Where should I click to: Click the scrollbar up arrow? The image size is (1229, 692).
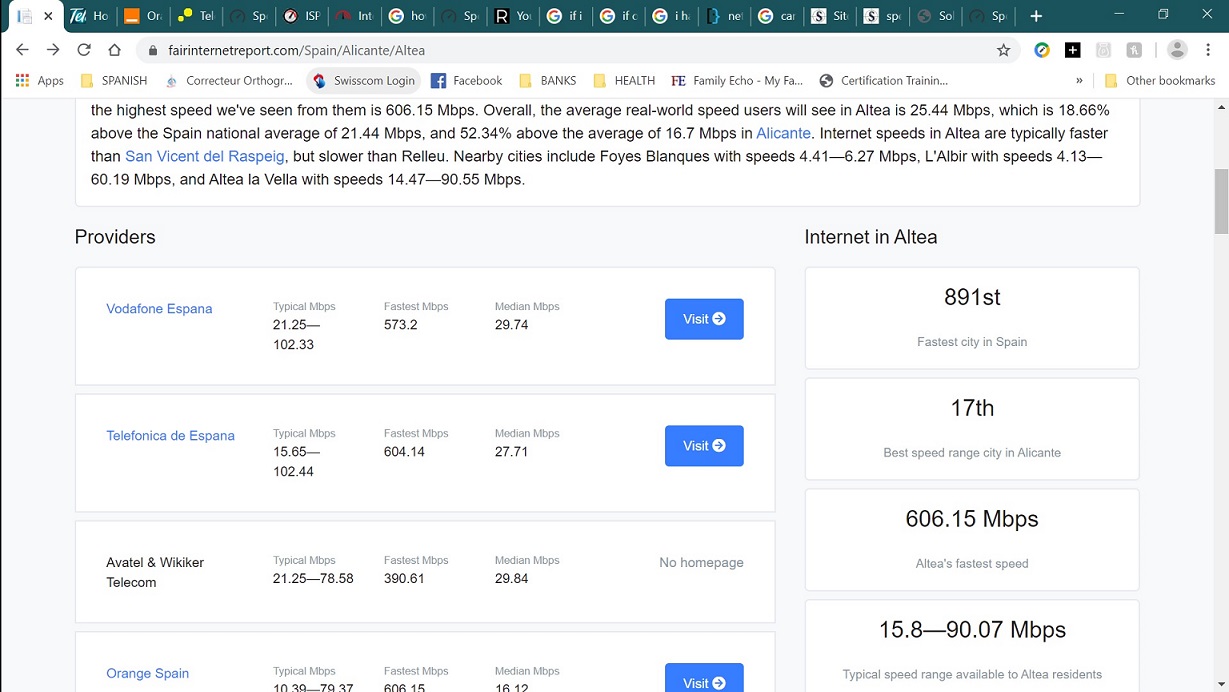point(1221,107)
